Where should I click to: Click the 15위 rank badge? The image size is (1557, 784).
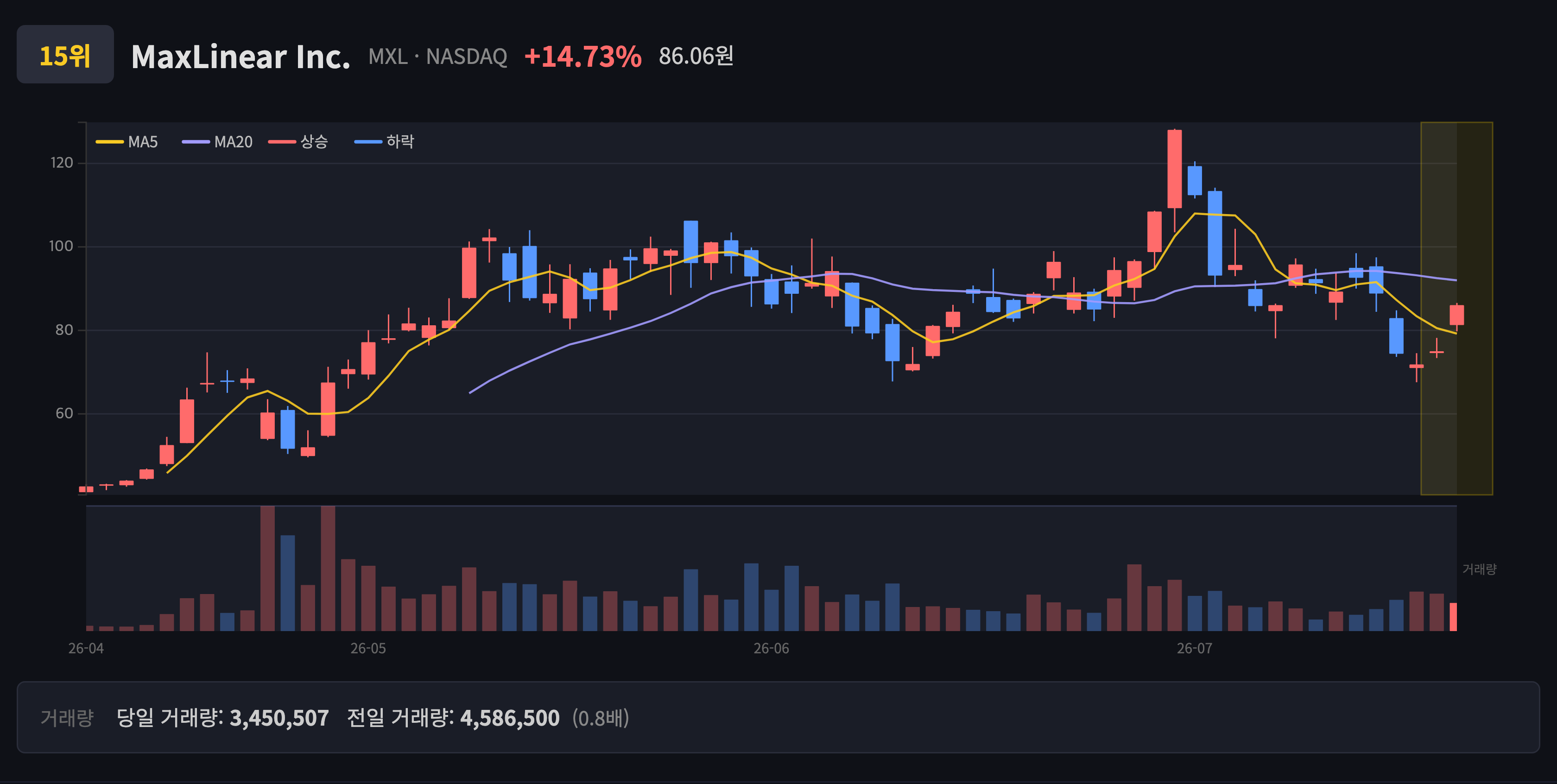pyautogui.click(x=65, y=54)
